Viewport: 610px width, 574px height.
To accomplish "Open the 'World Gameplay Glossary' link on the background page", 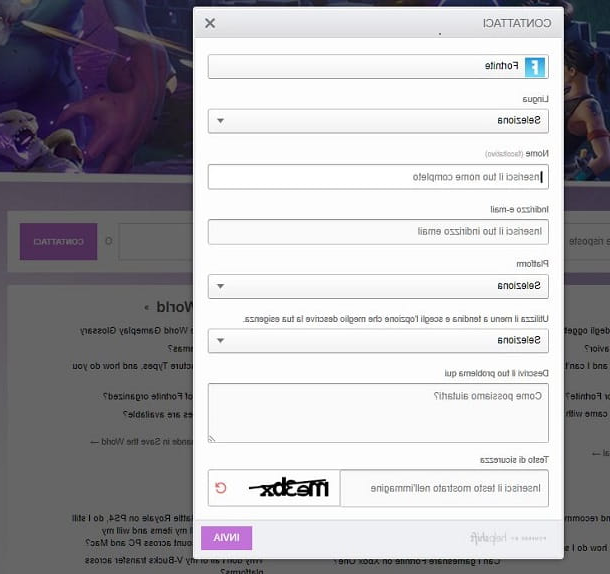I will click(136, 331).
